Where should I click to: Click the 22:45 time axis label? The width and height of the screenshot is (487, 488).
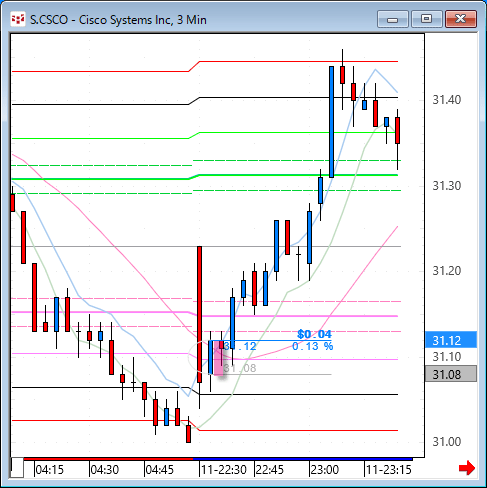(270, 470)
